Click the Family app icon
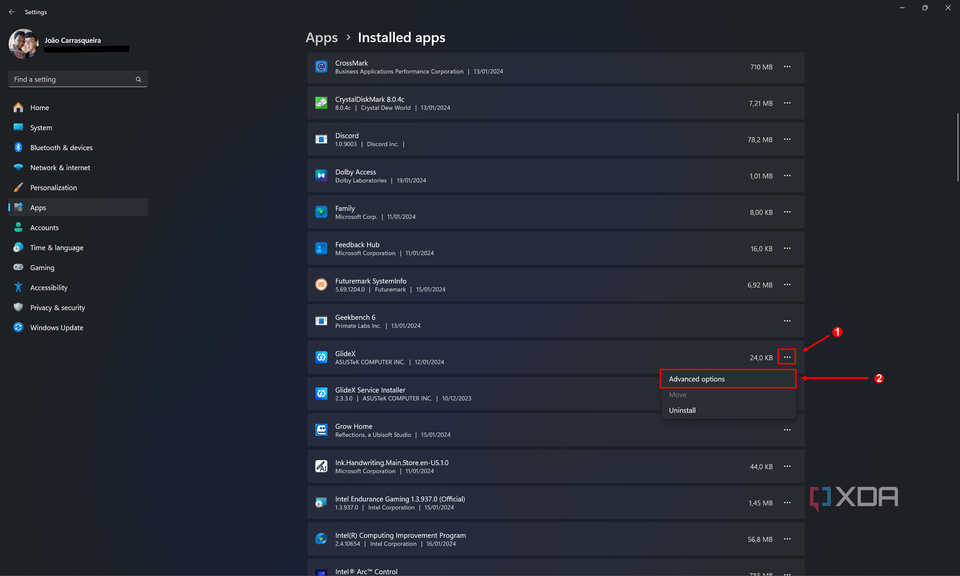 click(x=321, y=212)
